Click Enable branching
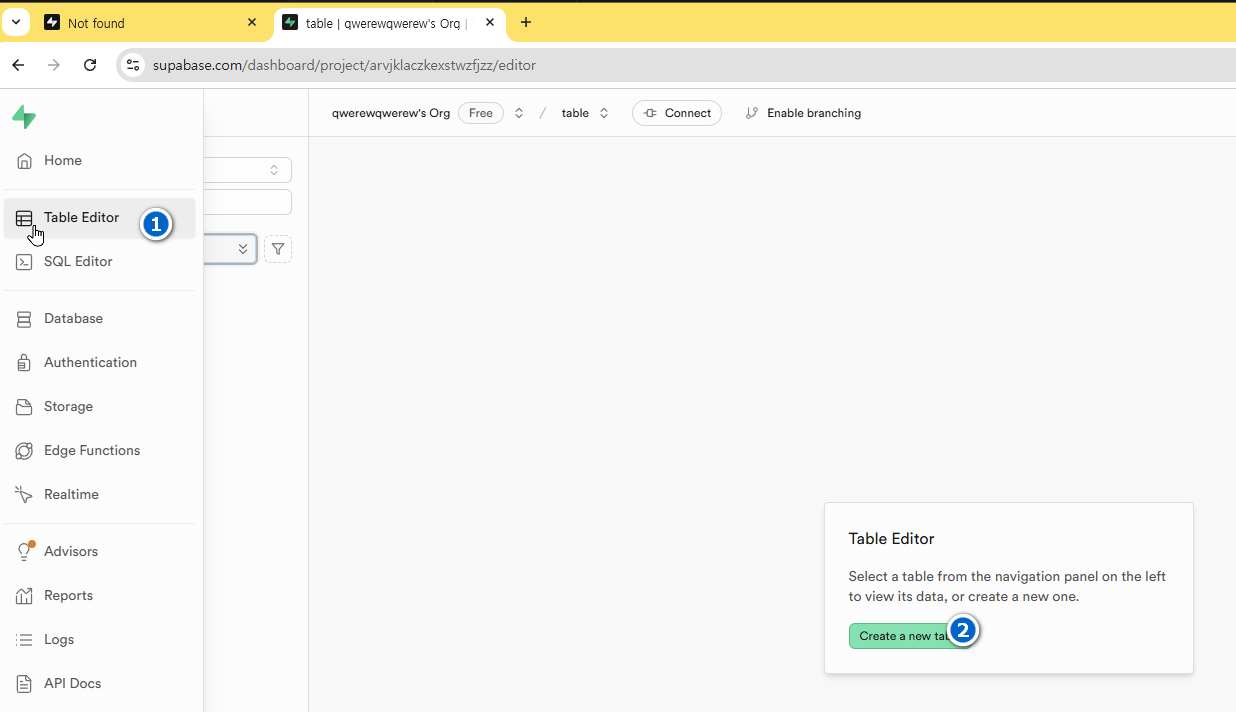Viewport: 1236px width, 712px height. 803,114
